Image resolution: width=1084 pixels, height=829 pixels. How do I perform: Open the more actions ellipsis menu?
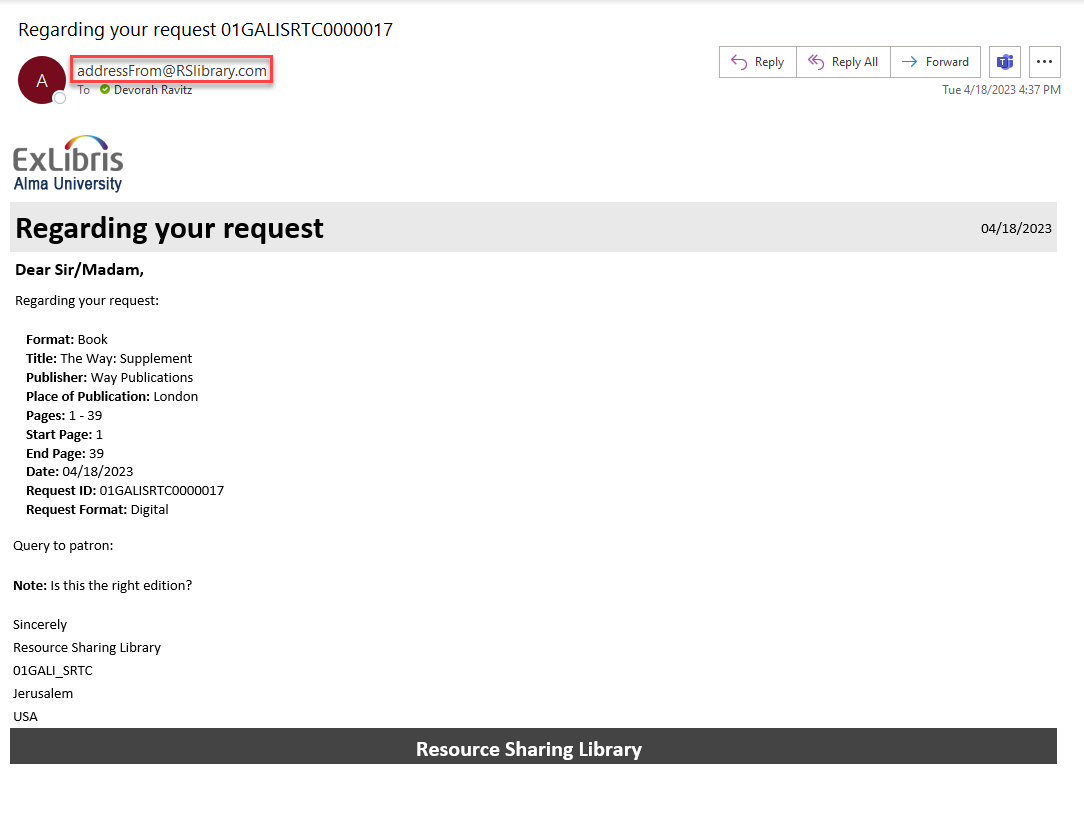(1044, 62)
